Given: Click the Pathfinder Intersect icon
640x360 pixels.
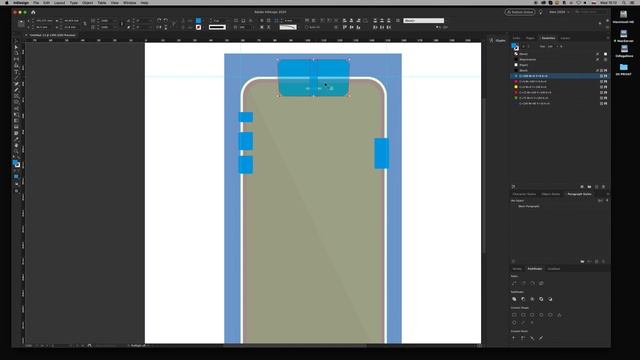Looking at the screenshot, I should tap(532, 299).
